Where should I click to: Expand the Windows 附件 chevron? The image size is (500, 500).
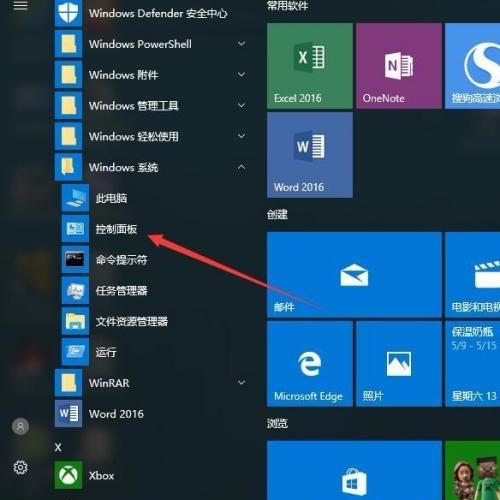point(241,74)
